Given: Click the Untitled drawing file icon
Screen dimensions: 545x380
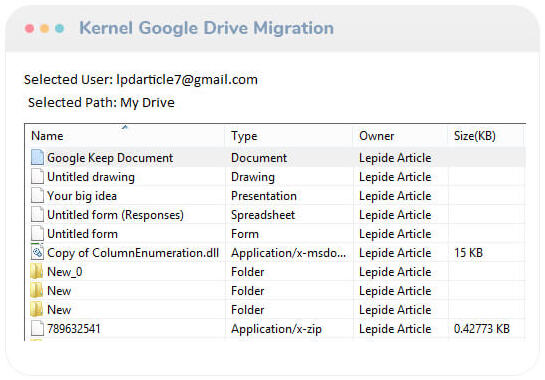Looking at the screenshot, I should pyautogui.click(x=37, y=176).
